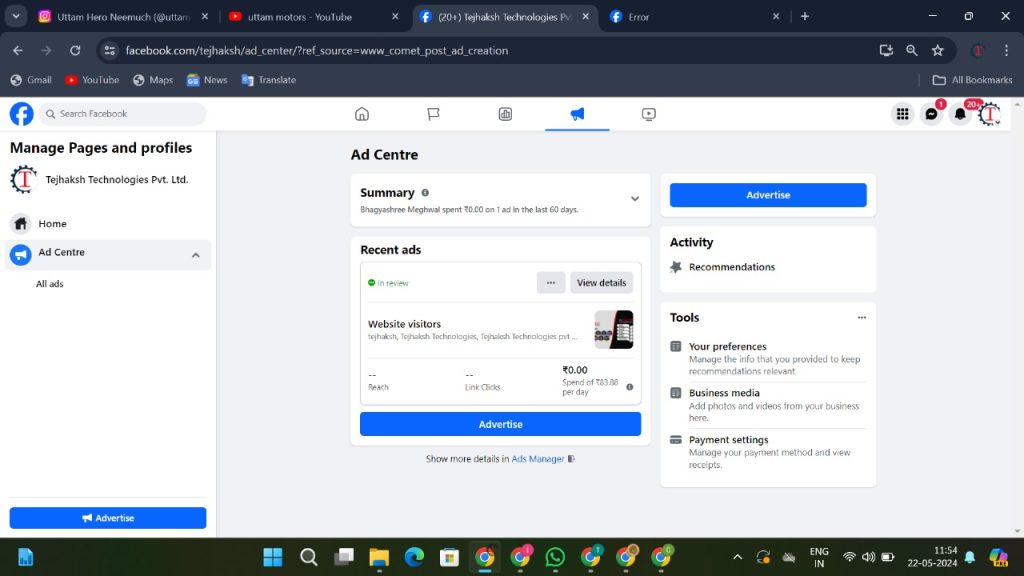
Task: Bookmark this page with the star icon
Action: 938,50
